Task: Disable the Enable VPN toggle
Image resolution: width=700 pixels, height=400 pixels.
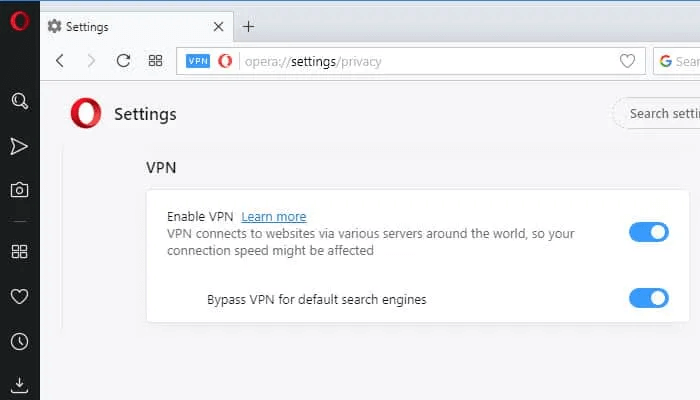Action: [x=648, y=232]
